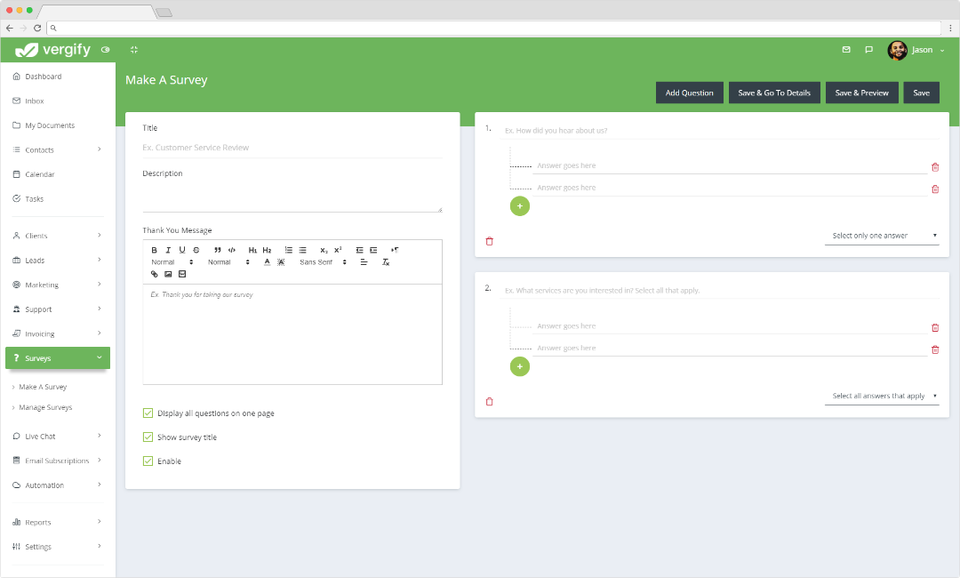
Task: Clear text formatting
Action: 386,262
